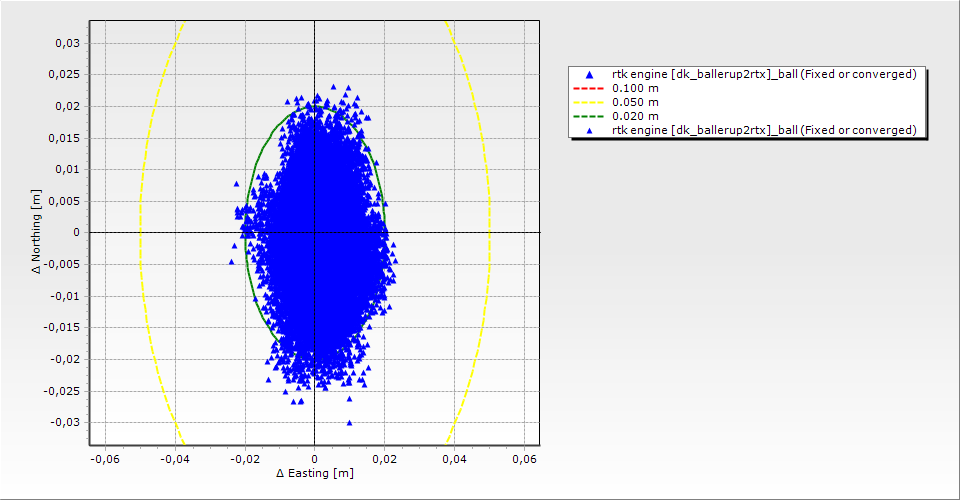
Task: Click the Δ Northing [m] axis title
Action: [x=37, y=231]
